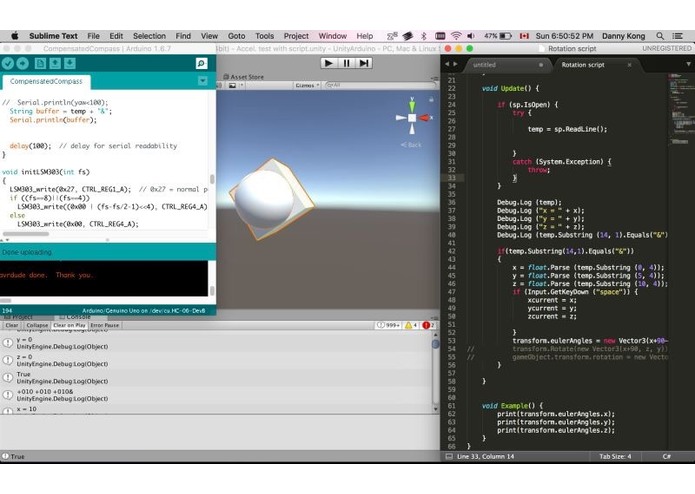Click the Unity Play button
The width and height of the screenshot is (695, 494).
pos(329,63)
